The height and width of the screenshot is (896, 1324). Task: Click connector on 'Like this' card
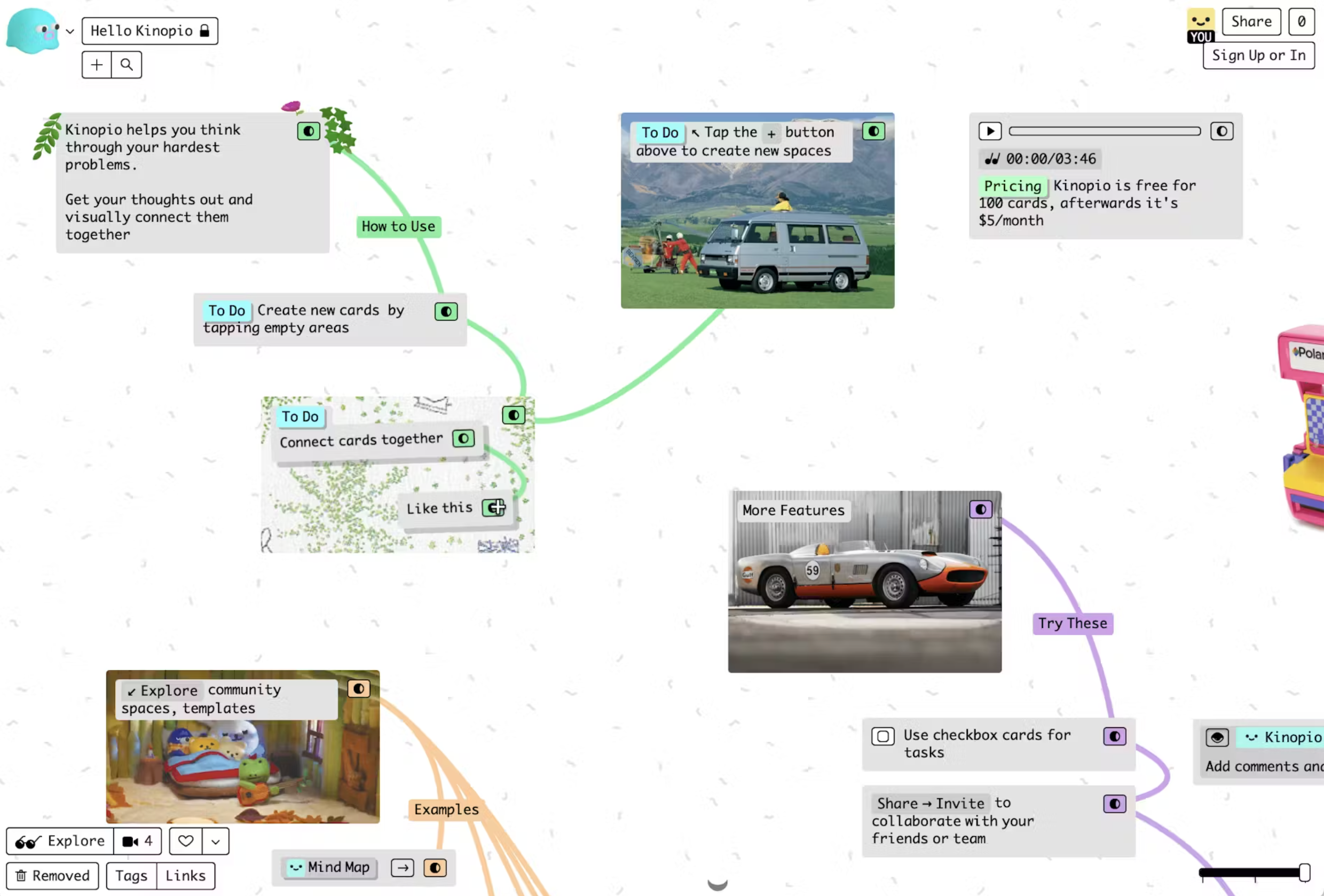click(494, 507)
